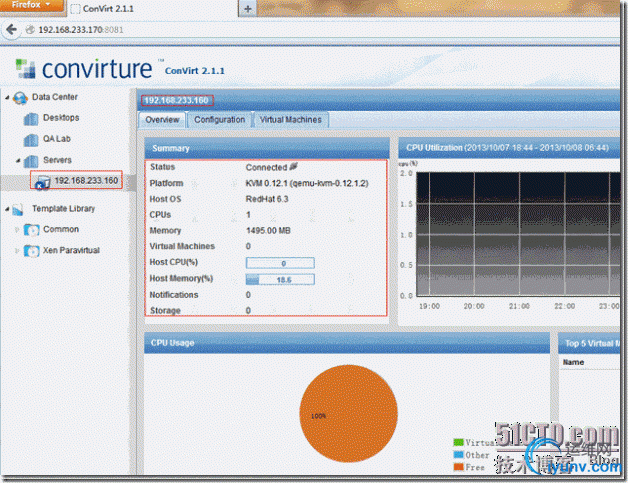628x483 pixels.
Task: Open a new browser tab
Action: tap(247, 8)
